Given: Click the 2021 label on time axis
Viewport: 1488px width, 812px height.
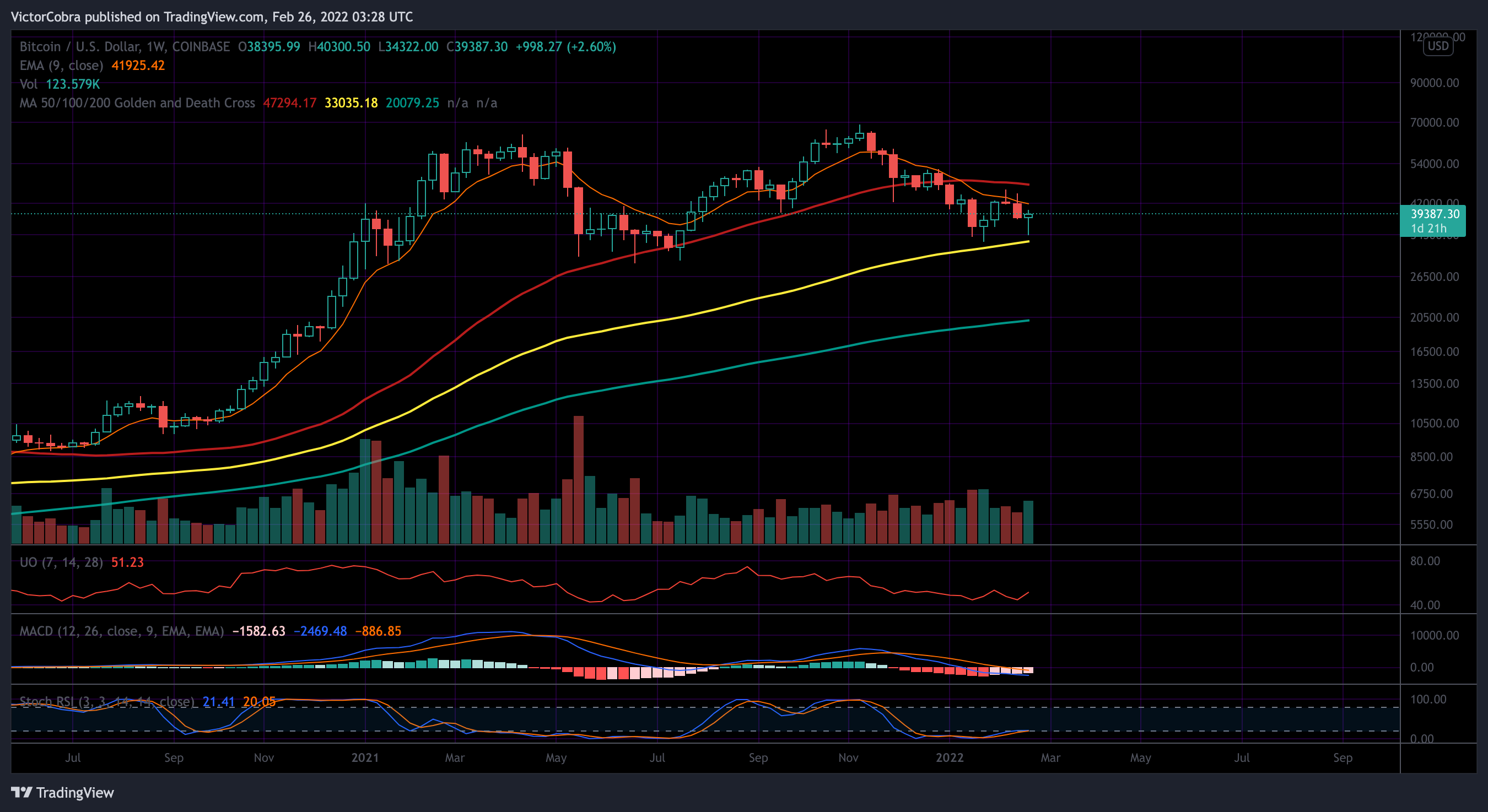Looking at the screenshot, I should [x=365, y=757].
